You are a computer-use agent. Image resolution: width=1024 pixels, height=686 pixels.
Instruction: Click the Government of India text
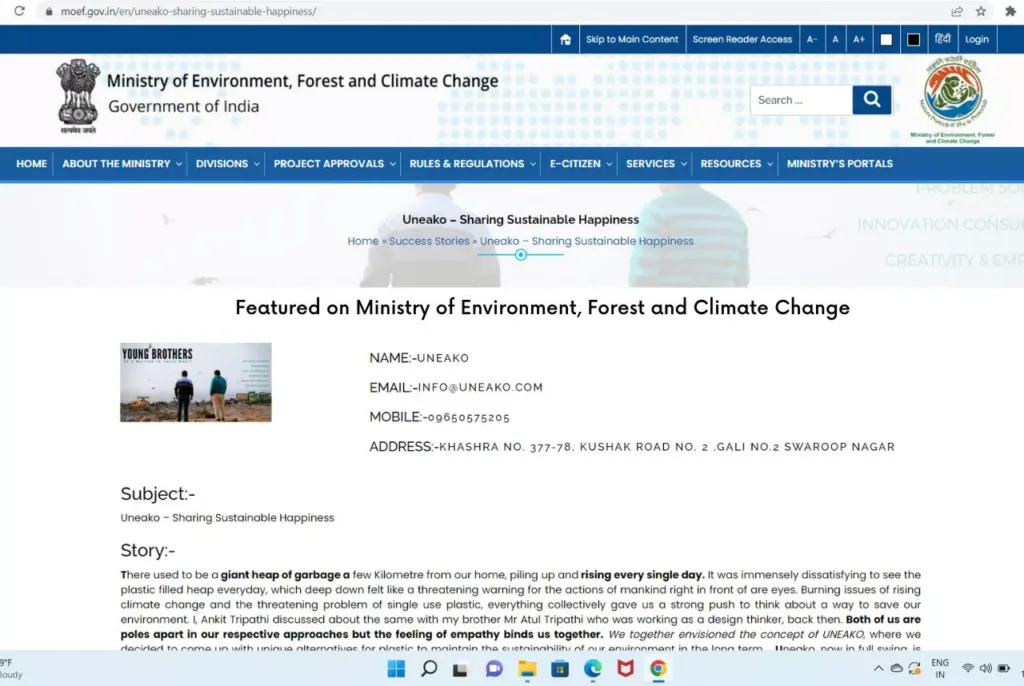[184, 106]
